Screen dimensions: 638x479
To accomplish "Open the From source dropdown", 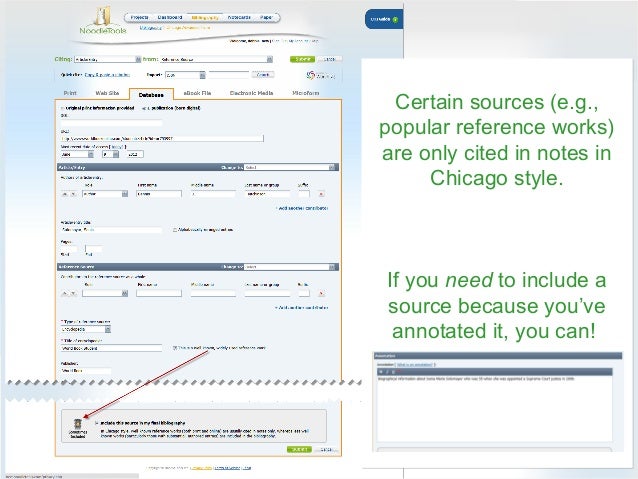I will pos(216,59).
